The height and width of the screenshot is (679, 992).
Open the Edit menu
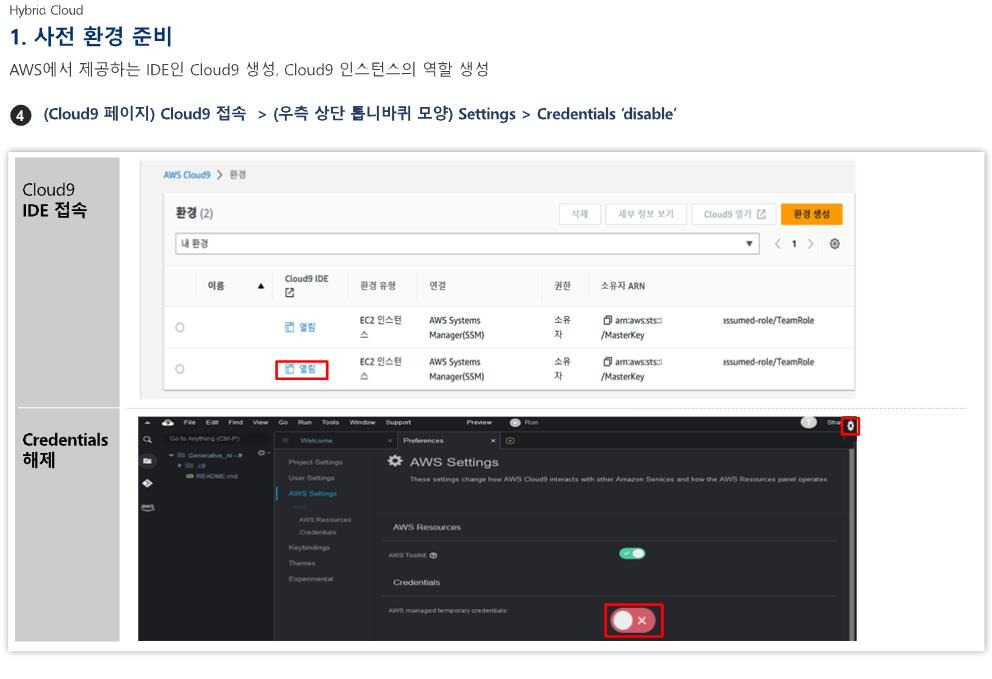point(212,422)
